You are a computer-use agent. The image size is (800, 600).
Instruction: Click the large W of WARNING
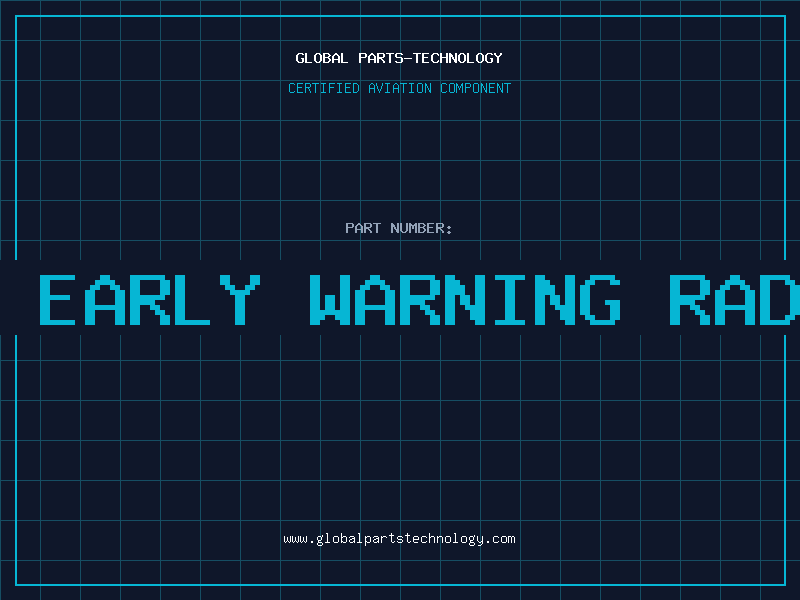pyautogui.click(x=330, y=299)
